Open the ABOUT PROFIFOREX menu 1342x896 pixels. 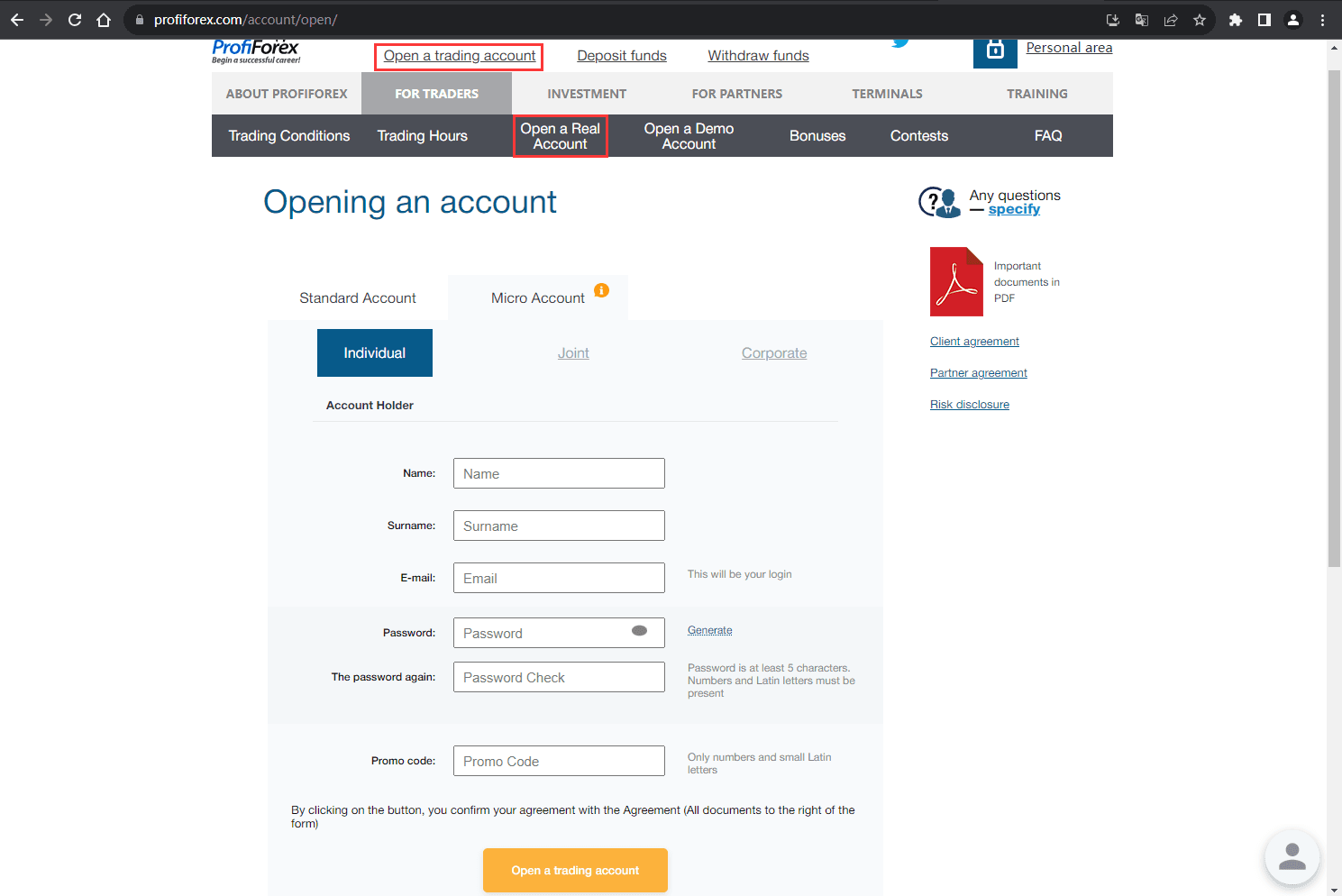pyautogui.click(x=287, y=94)
